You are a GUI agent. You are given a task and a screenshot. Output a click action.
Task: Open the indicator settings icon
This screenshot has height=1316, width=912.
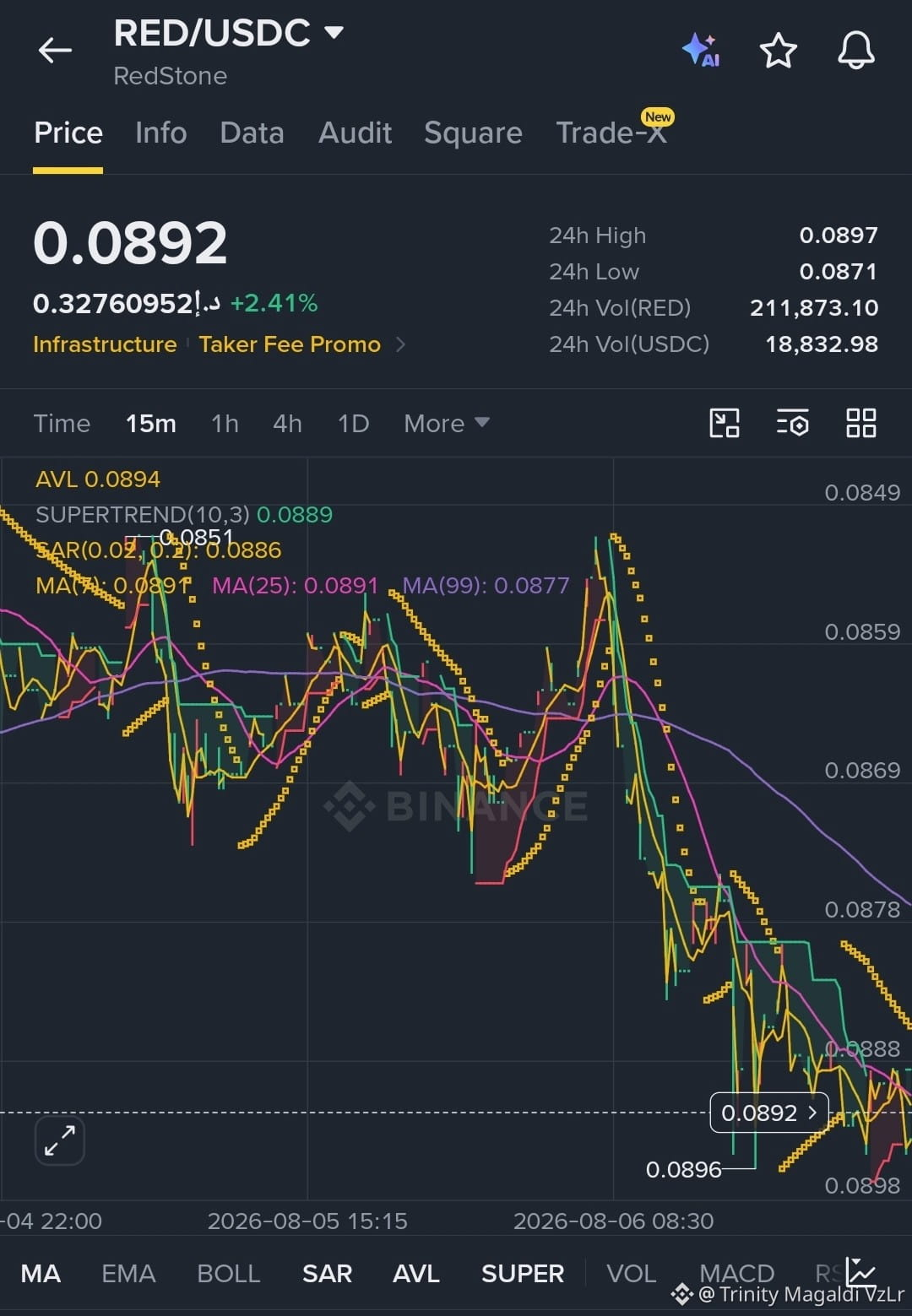[793, 423]
